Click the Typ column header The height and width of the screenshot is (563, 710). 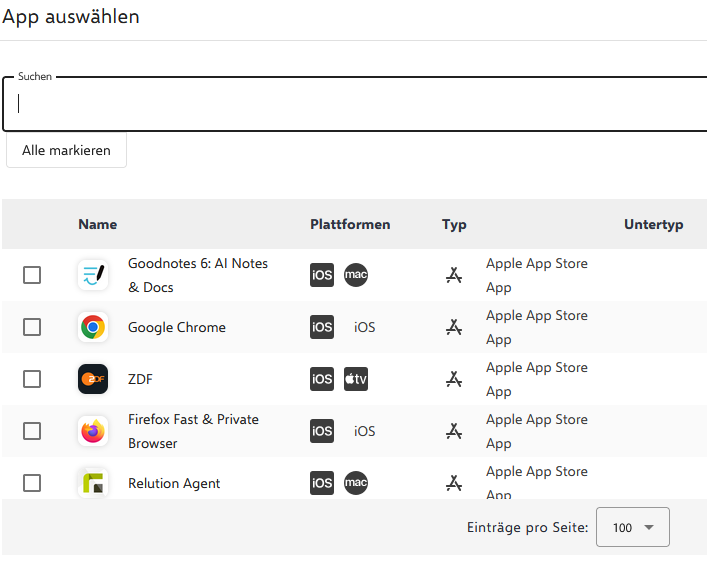click(x=454, y=224)
